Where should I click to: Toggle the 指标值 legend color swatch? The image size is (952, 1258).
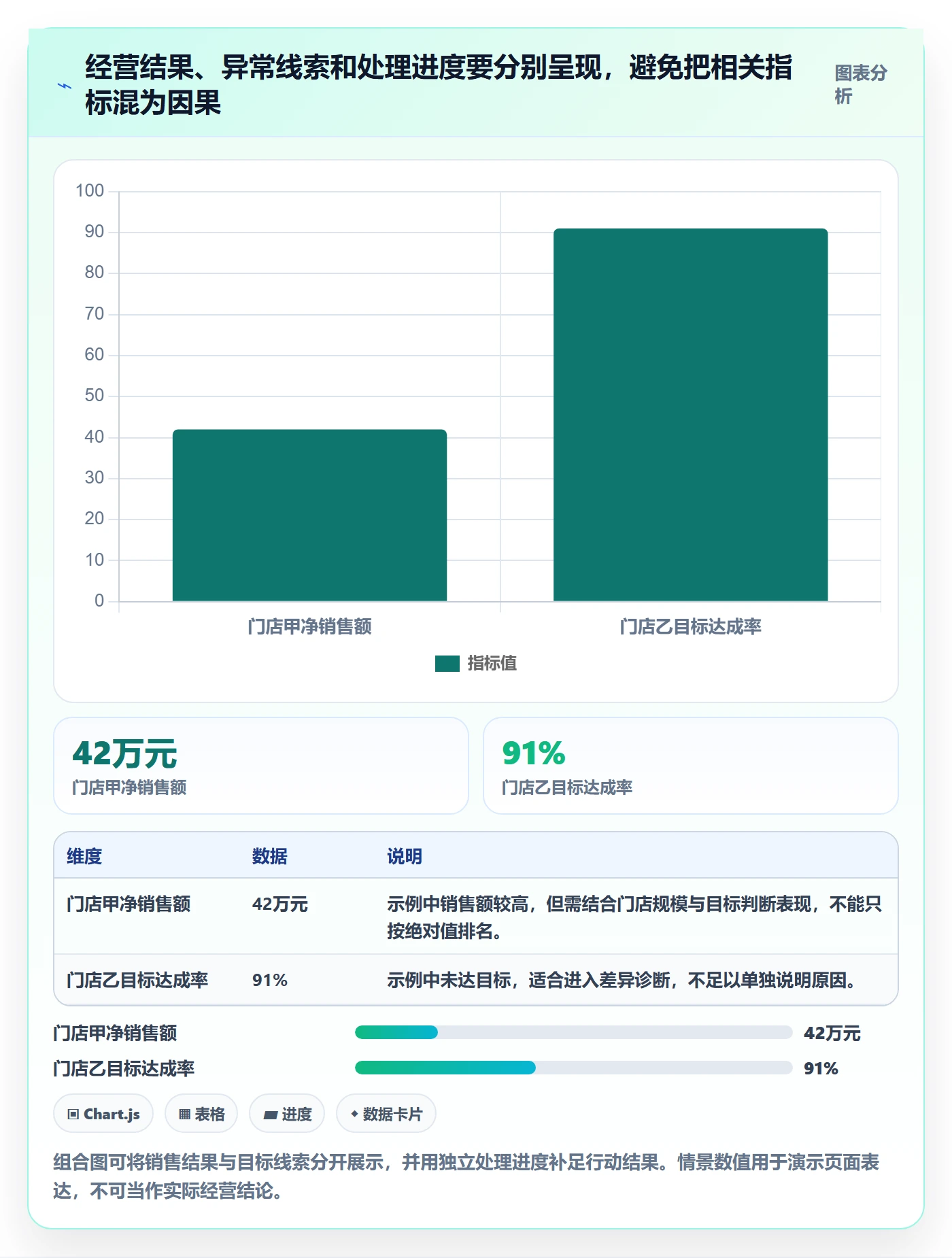(447, 663)
